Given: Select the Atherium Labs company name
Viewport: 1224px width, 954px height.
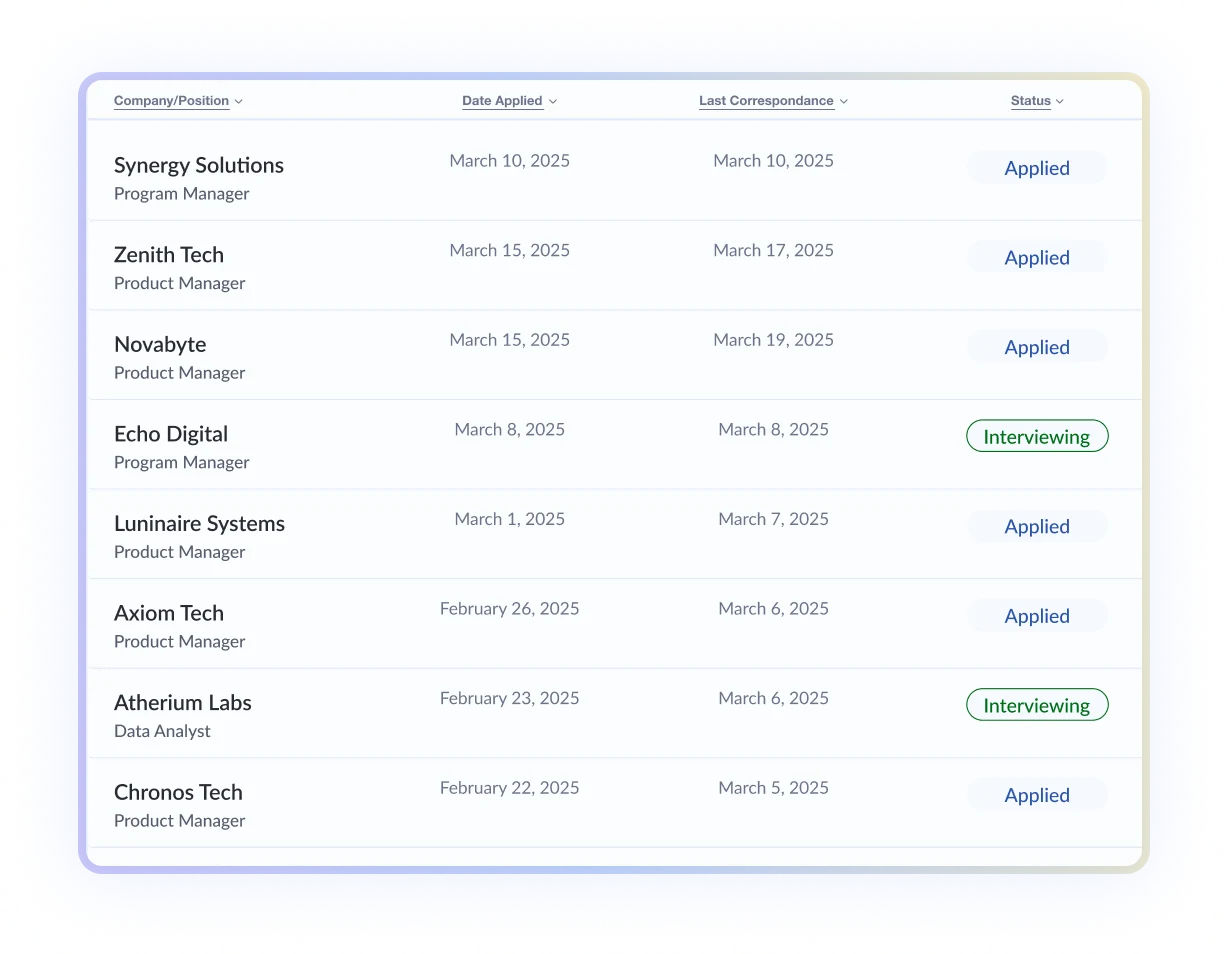Looking at the screenshot, I should coord(183,703).
